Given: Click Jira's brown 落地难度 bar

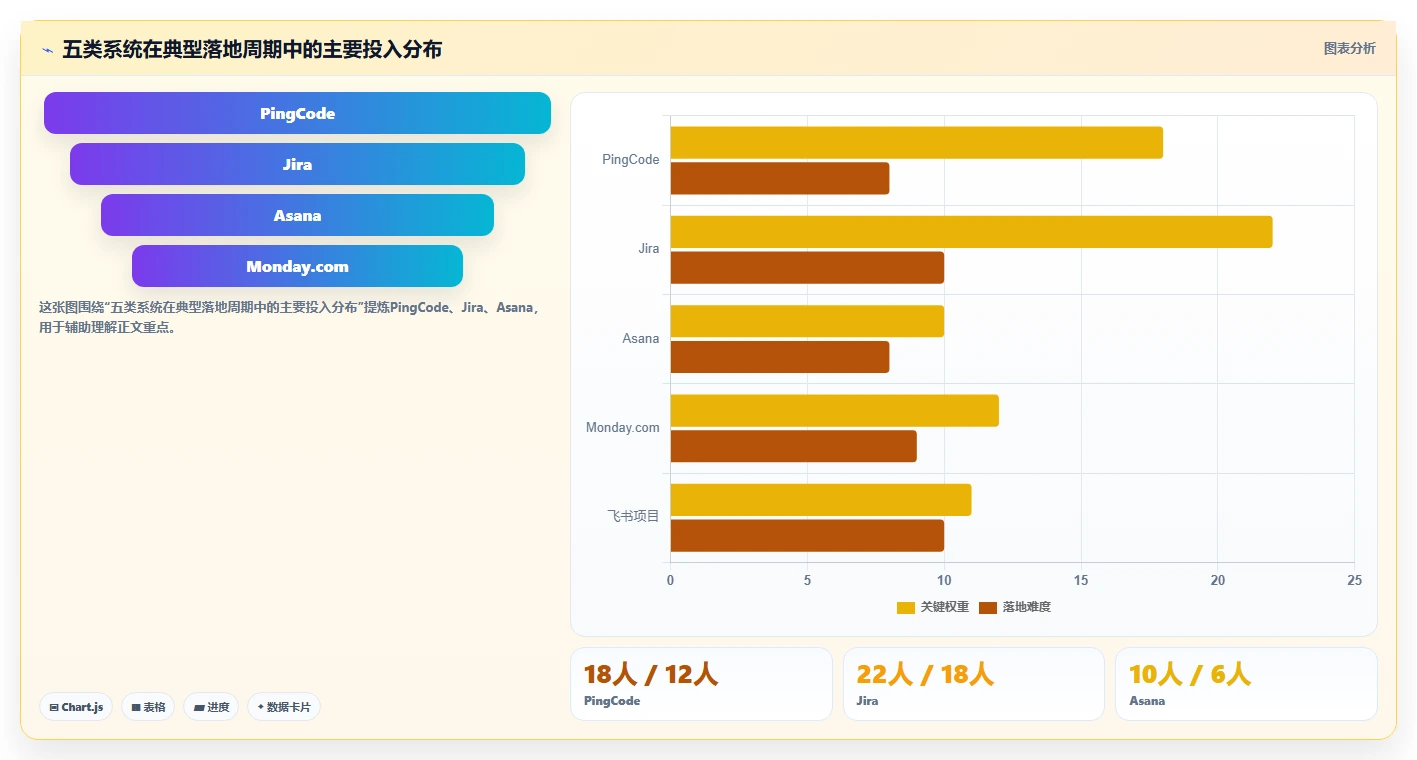Looking at the screenshot, I should [807, 267].
